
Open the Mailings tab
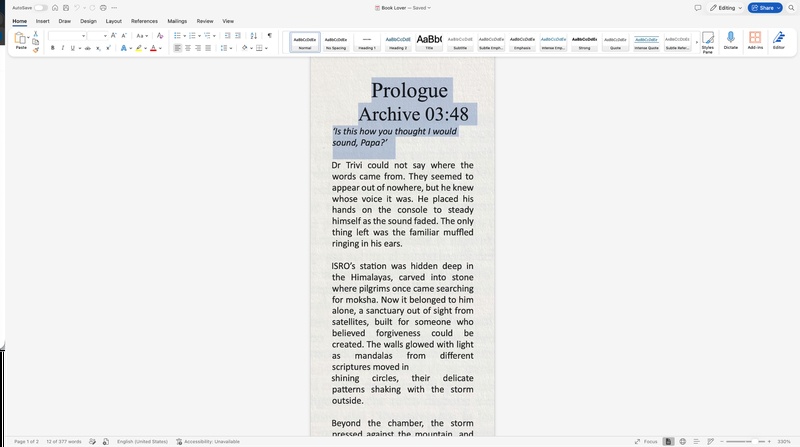point(177,21)
